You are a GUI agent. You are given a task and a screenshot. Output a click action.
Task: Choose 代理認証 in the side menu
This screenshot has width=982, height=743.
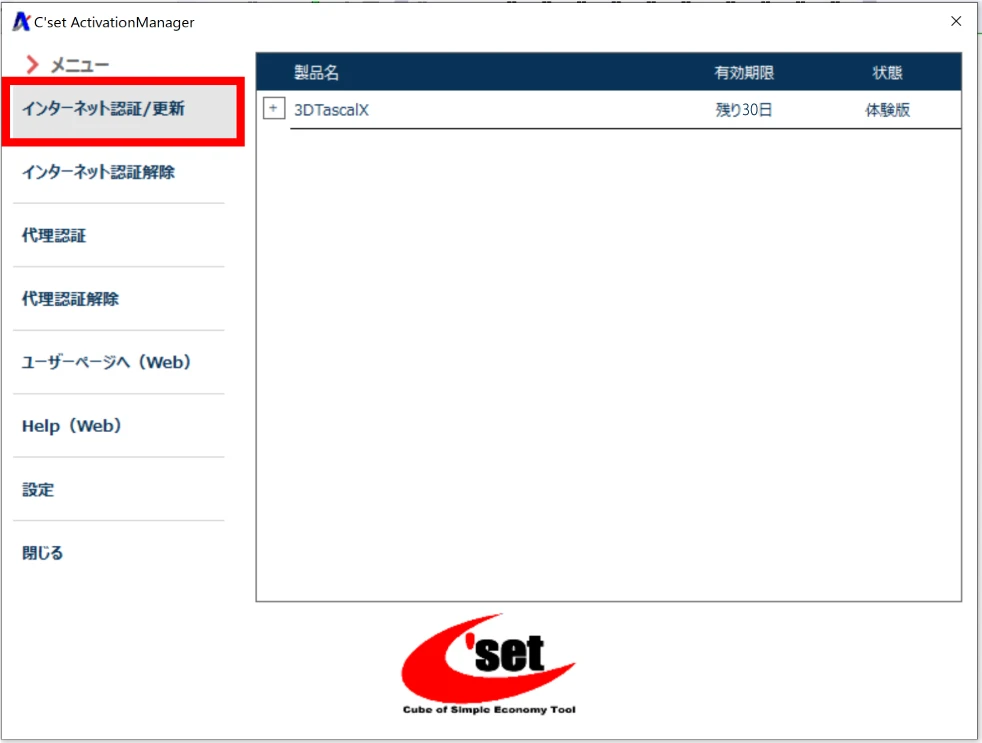54,236
